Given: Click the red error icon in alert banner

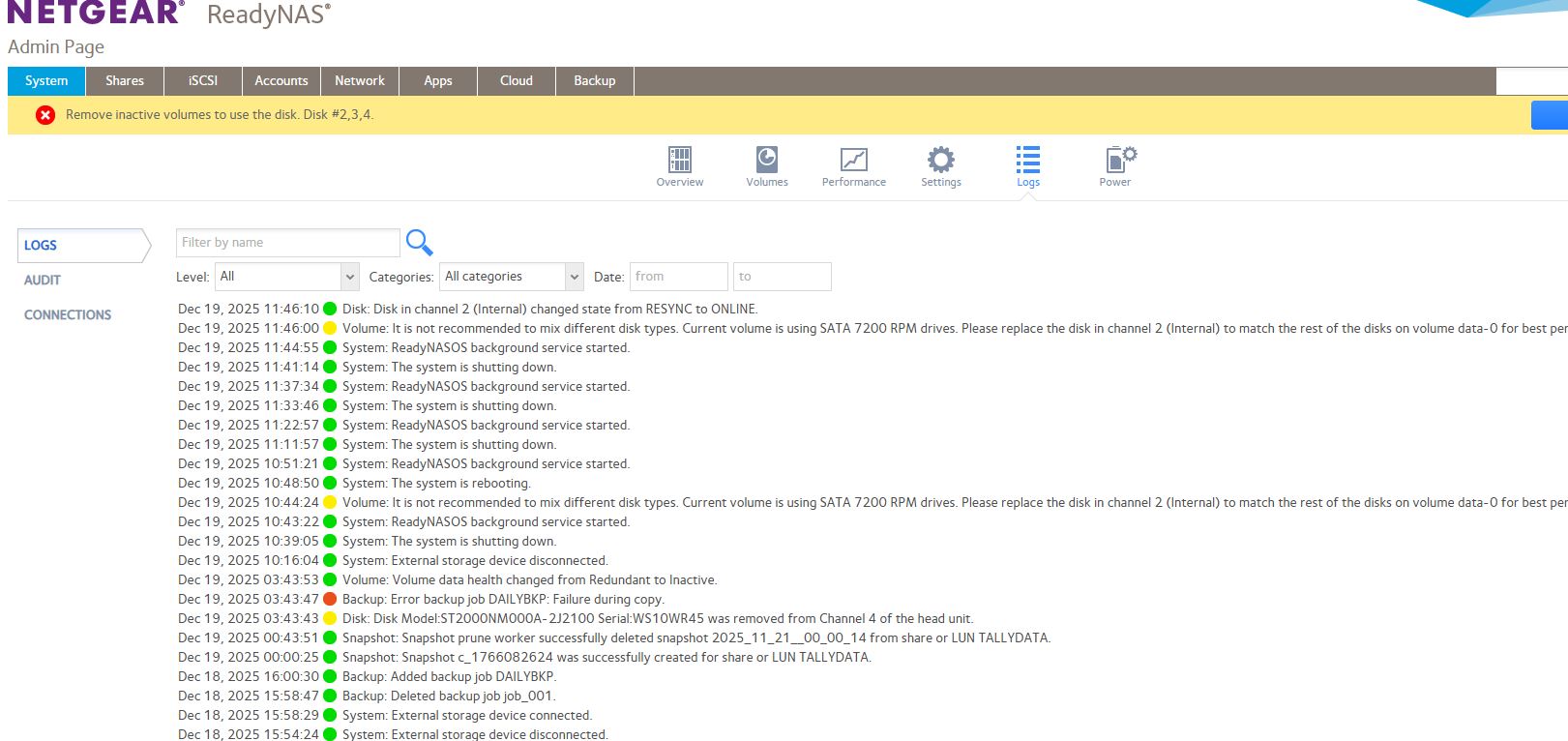Looking at the screenshot, I should pos(45,115).
